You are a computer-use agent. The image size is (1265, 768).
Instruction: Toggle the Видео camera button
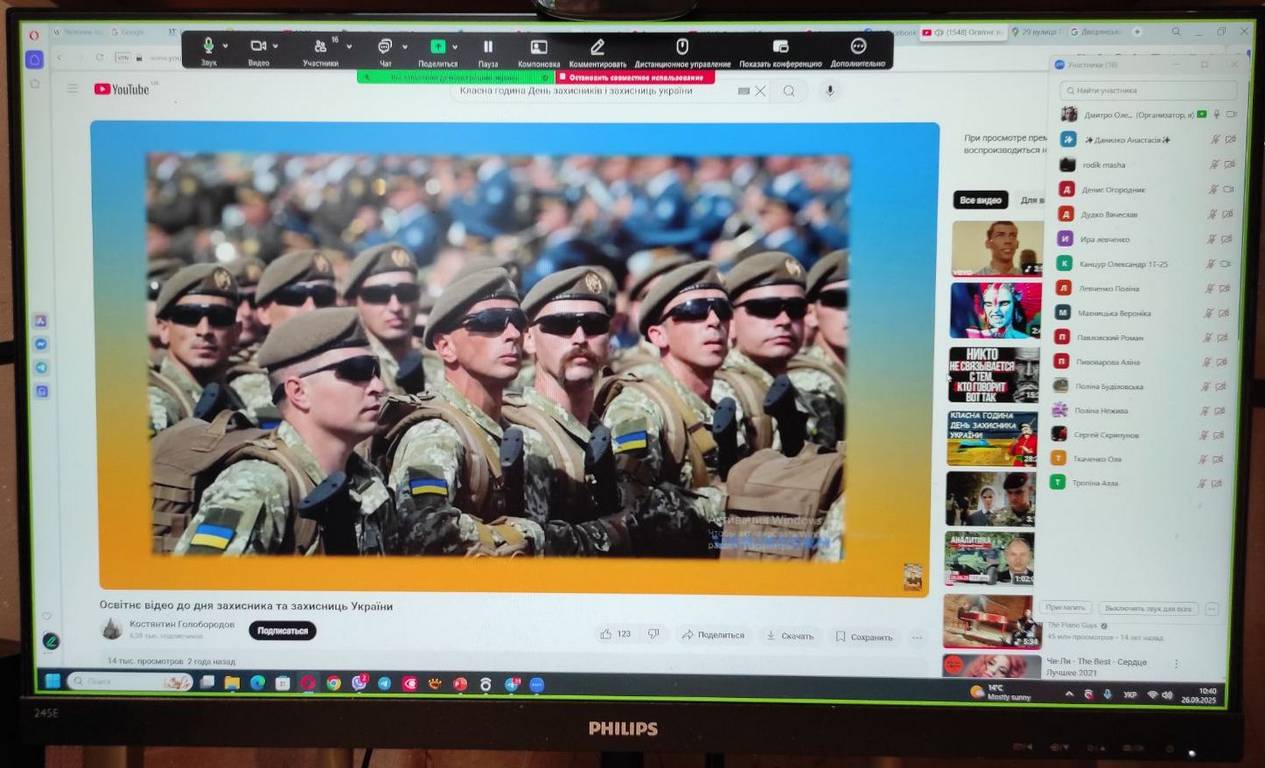coord(258,46)
